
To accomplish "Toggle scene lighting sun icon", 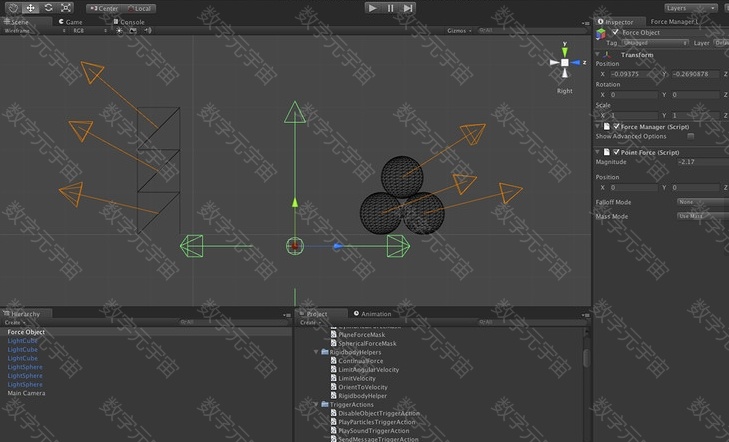I will click(x=119, y=30).
